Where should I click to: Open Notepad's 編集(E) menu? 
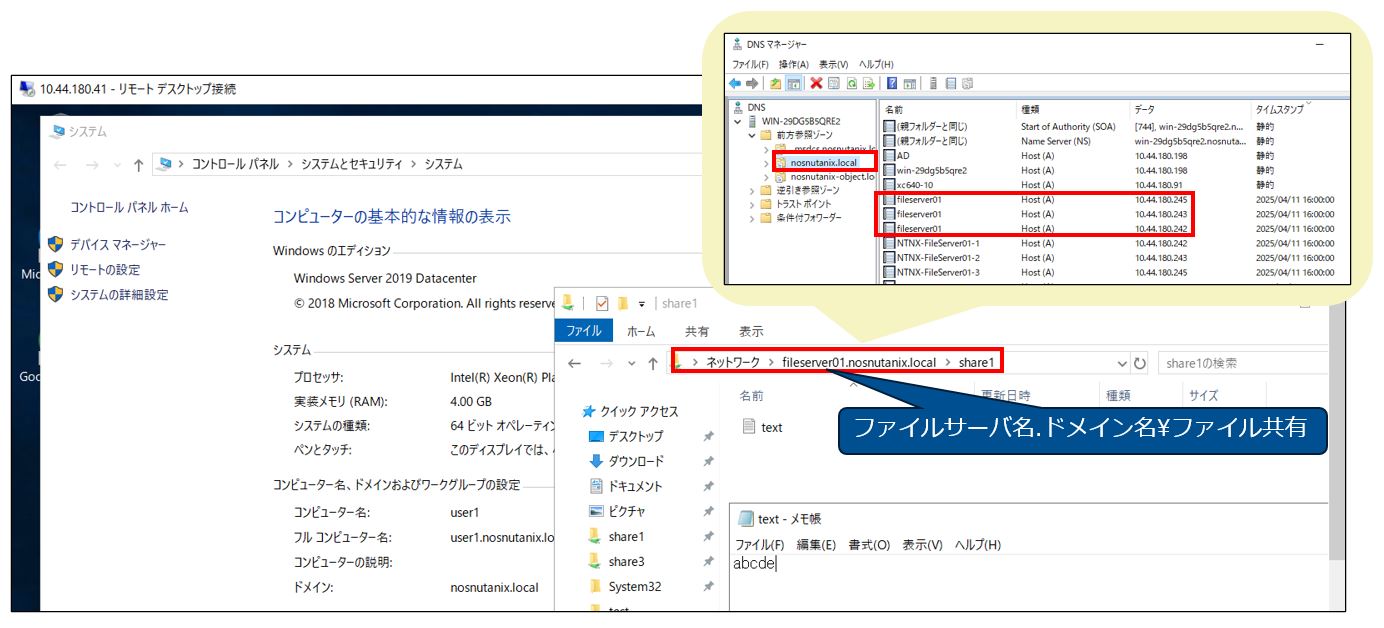[816, 545]
